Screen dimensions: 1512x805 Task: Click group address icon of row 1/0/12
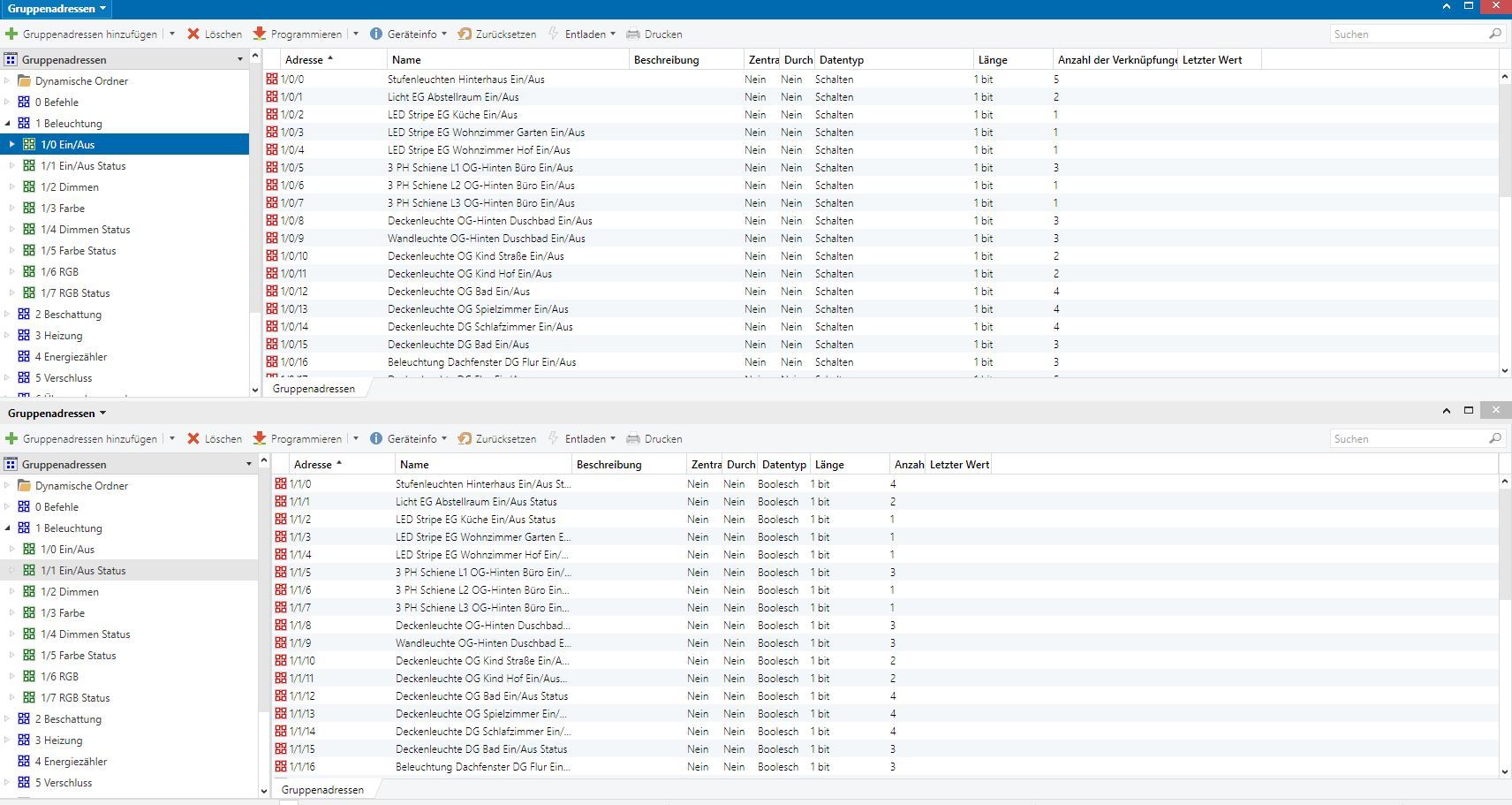coord(272,292)
